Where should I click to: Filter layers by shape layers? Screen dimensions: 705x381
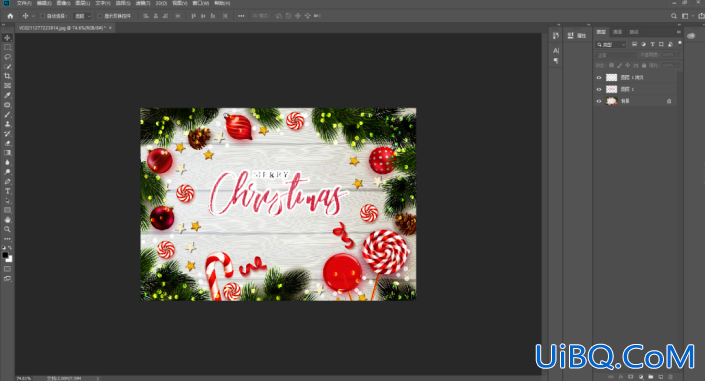[x=661, y=44]
